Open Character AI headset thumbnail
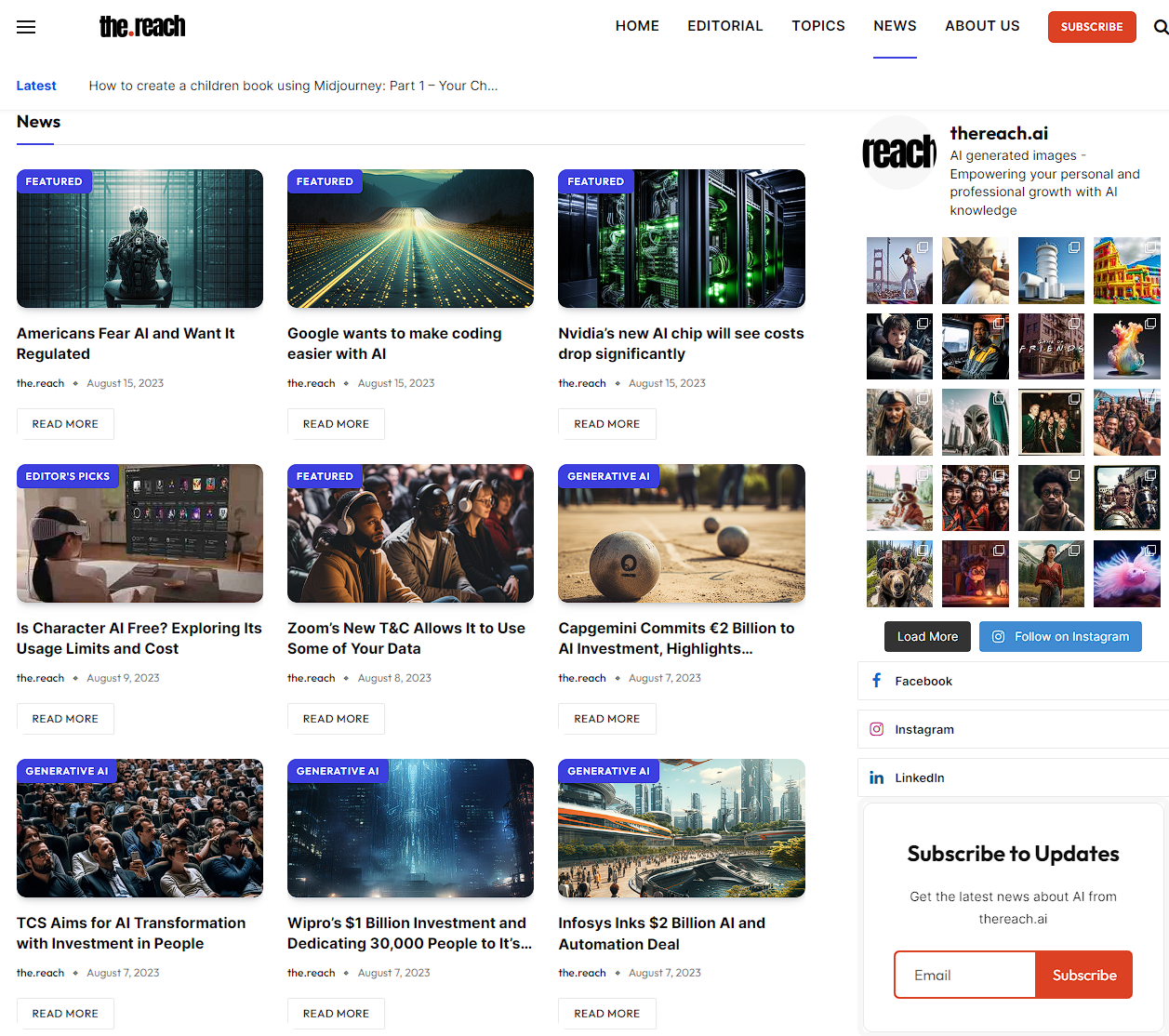Image resolution: width=1169 pixels, height=1036 pixels. pyautogui.click(x=139, y=533)
